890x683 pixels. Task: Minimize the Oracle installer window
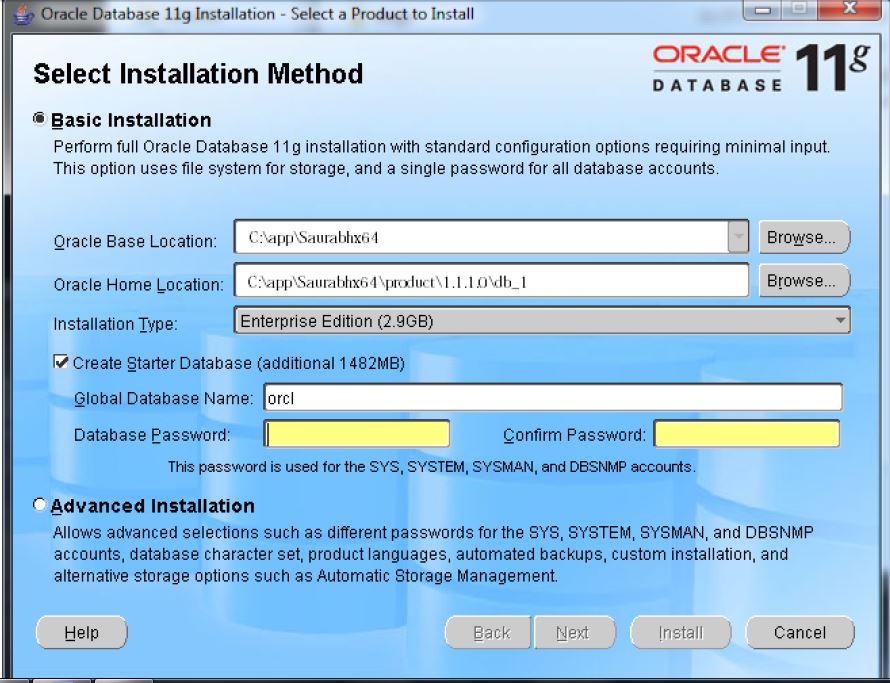tap(763, 10)
